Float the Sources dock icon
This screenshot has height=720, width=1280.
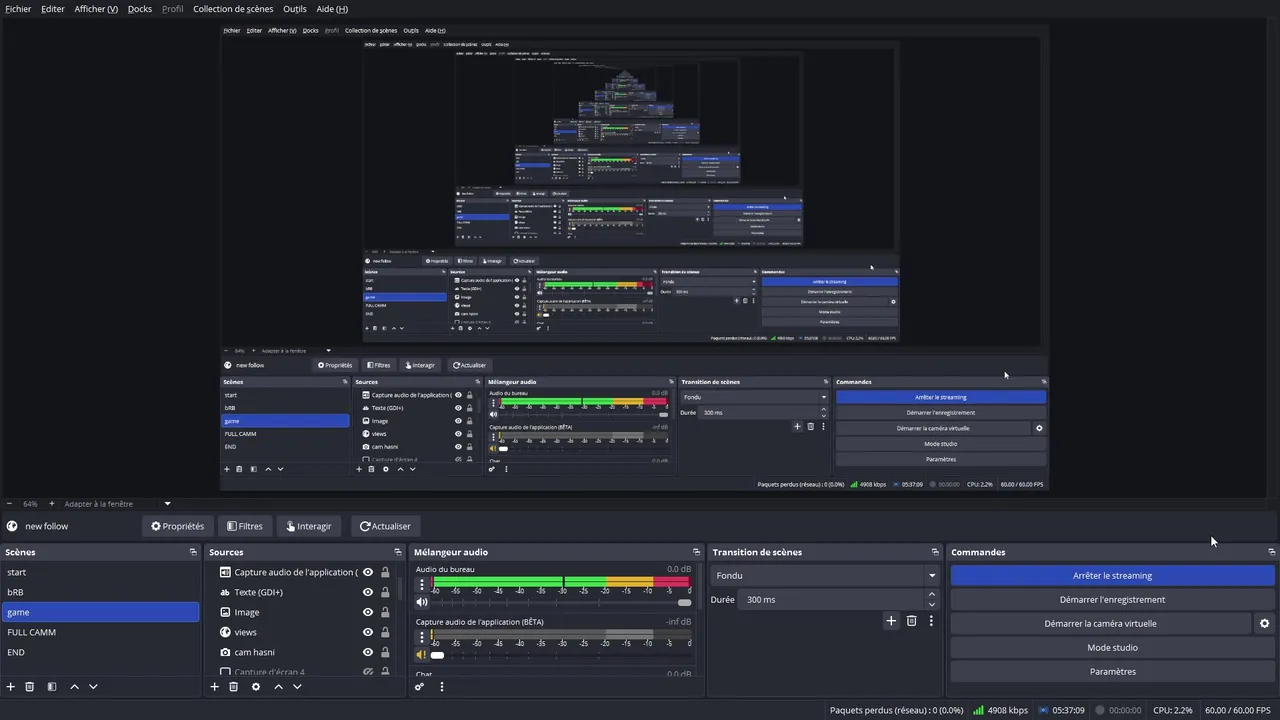tap(398, 552)
